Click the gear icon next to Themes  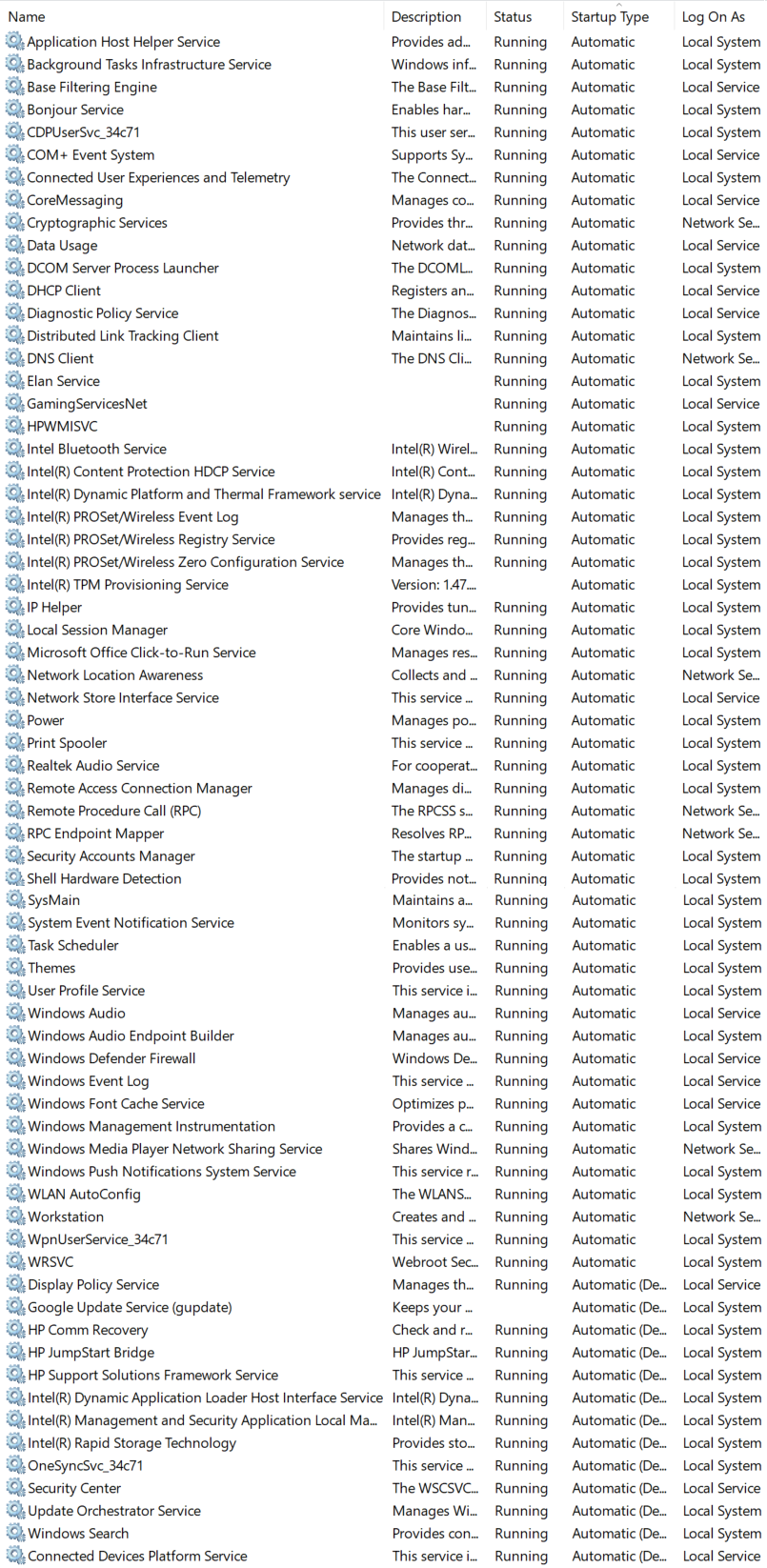(15, 968)
